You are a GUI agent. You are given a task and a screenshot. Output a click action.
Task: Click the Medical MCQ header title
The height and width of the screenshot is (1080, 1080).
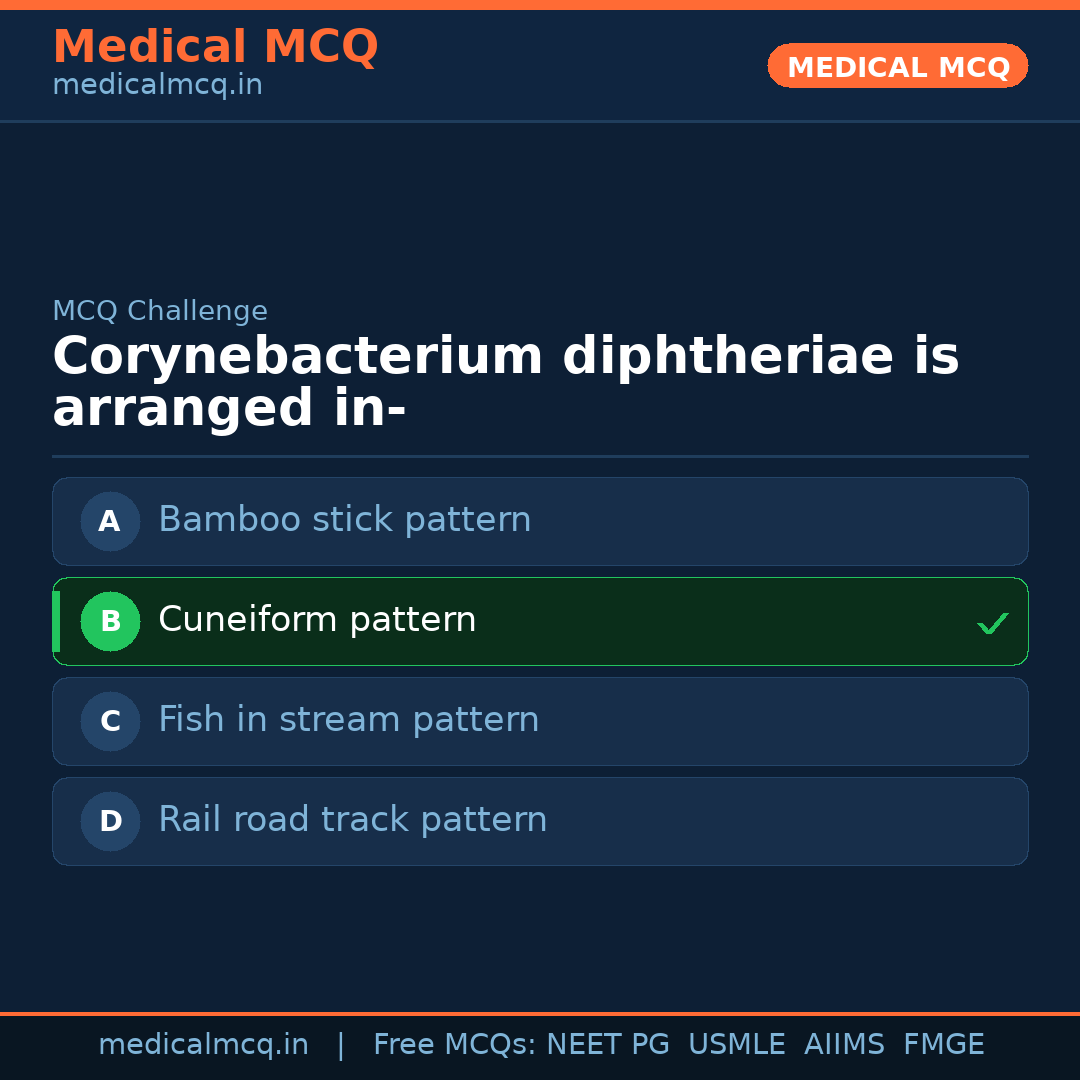(215, 47)
